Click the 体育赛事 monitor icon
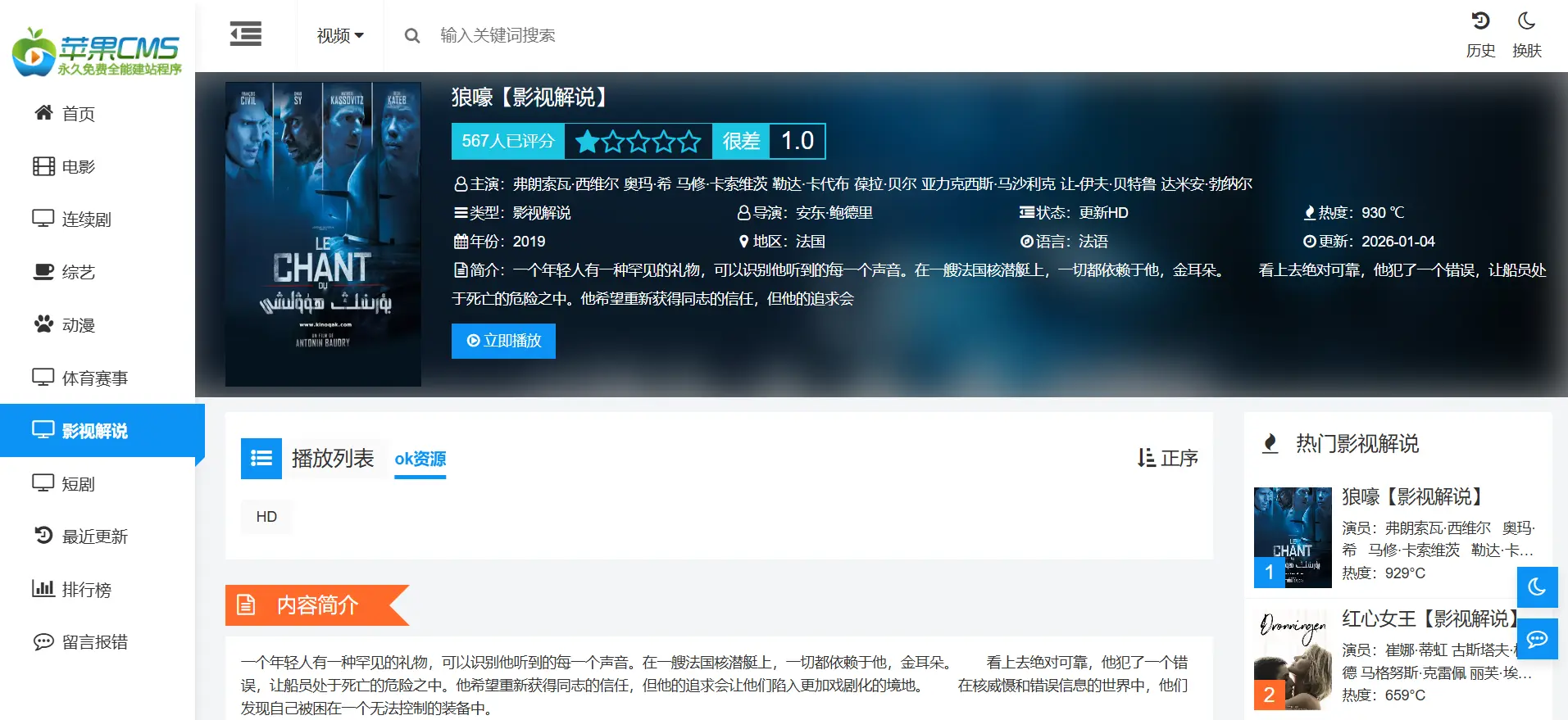The width and height of the screenshot is (1568, 720). 43,378
